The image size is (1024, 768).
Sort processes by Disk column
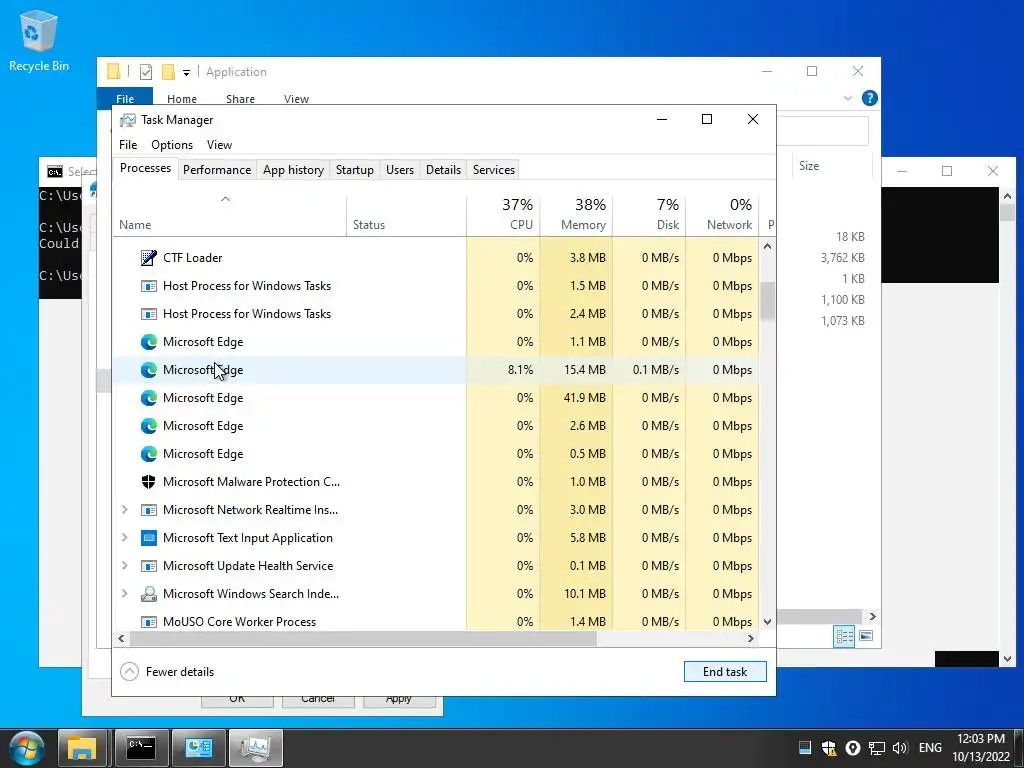coord(649,216)
